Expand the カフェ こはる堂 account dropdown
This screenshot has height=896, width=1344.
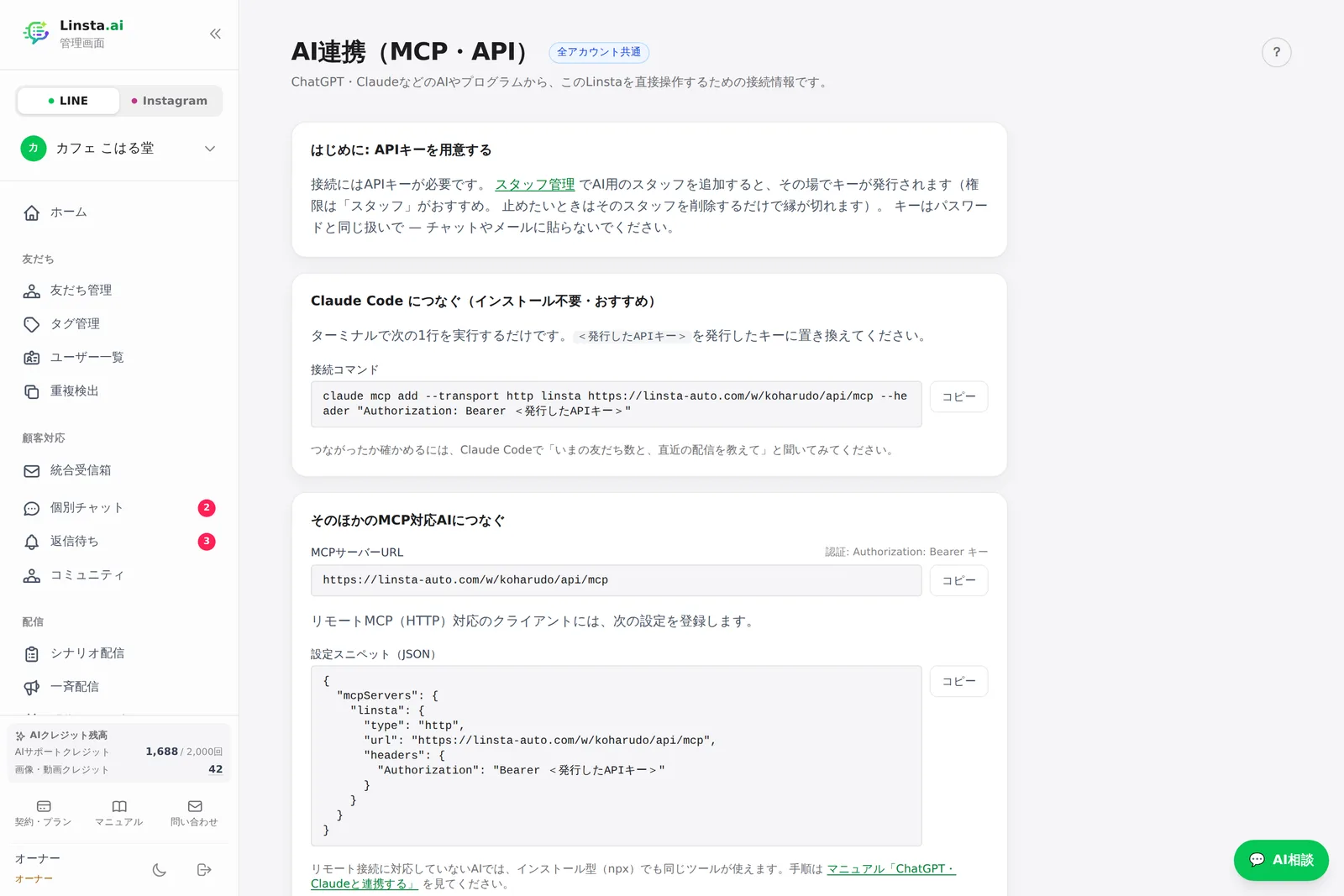click(x=119, y=149)
